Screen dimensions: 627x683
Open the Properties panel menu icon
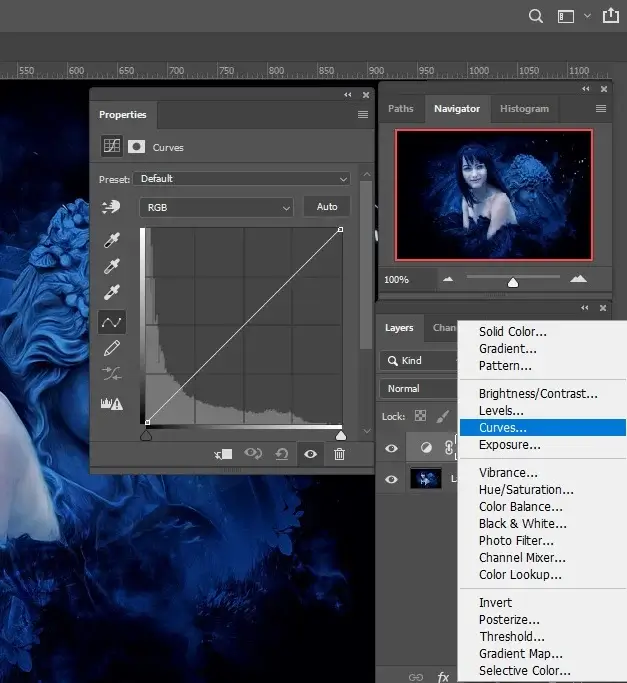(363, 115)
